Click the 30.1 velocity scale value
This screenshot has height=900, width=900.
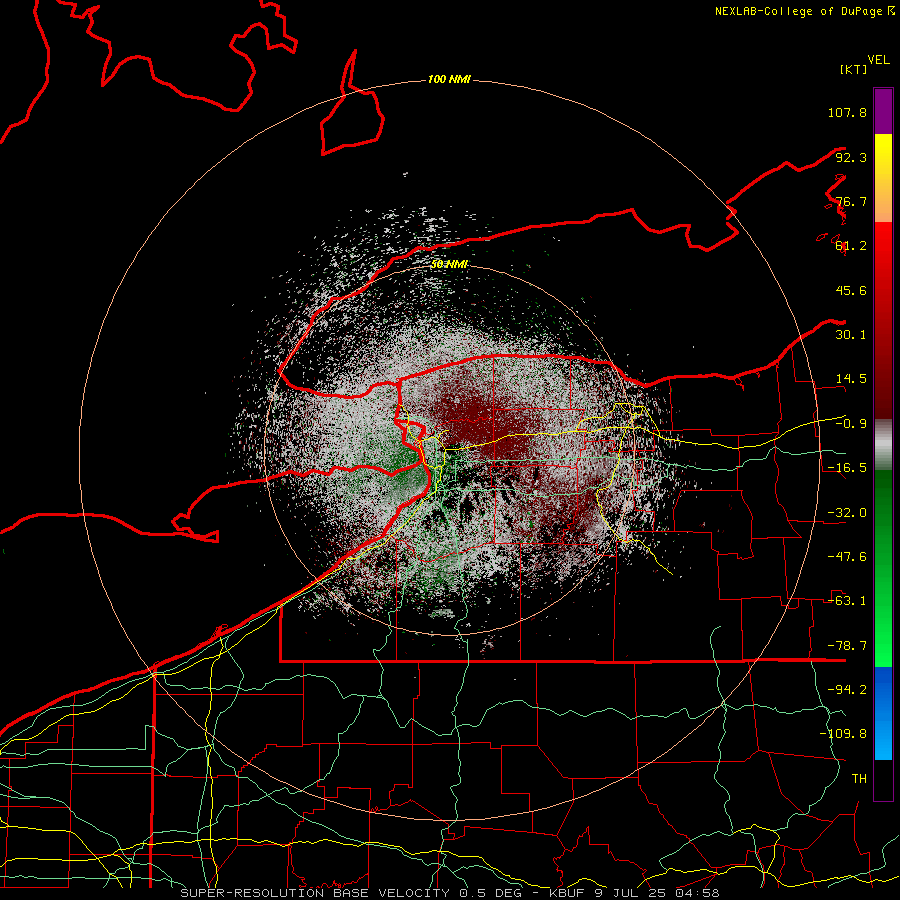851,335
